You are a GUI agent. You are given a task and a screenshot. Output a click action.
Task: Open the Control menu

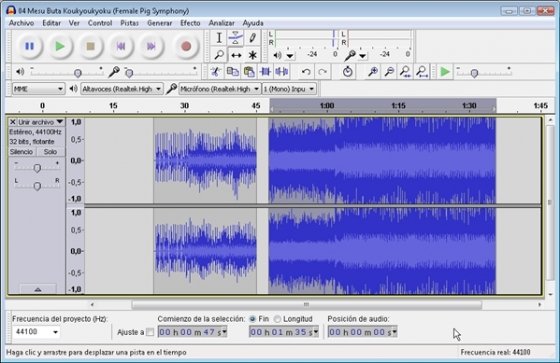click(x=100, y=23)
